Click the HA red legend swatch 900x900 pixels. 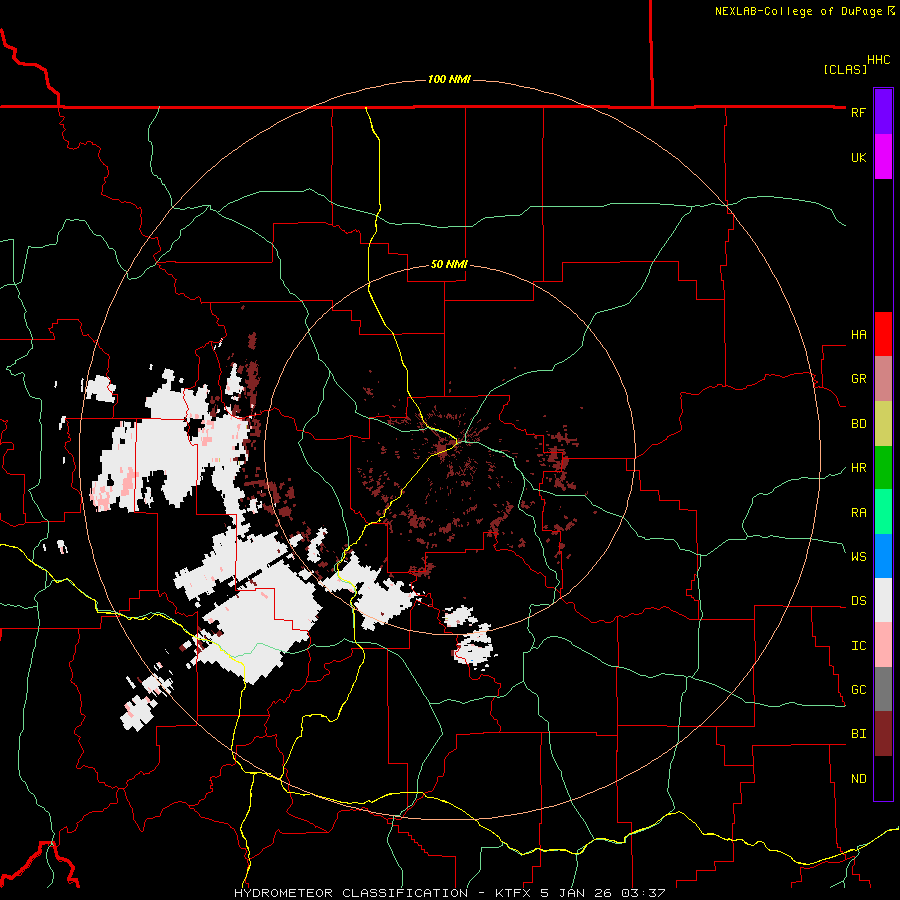click(883, 334)
